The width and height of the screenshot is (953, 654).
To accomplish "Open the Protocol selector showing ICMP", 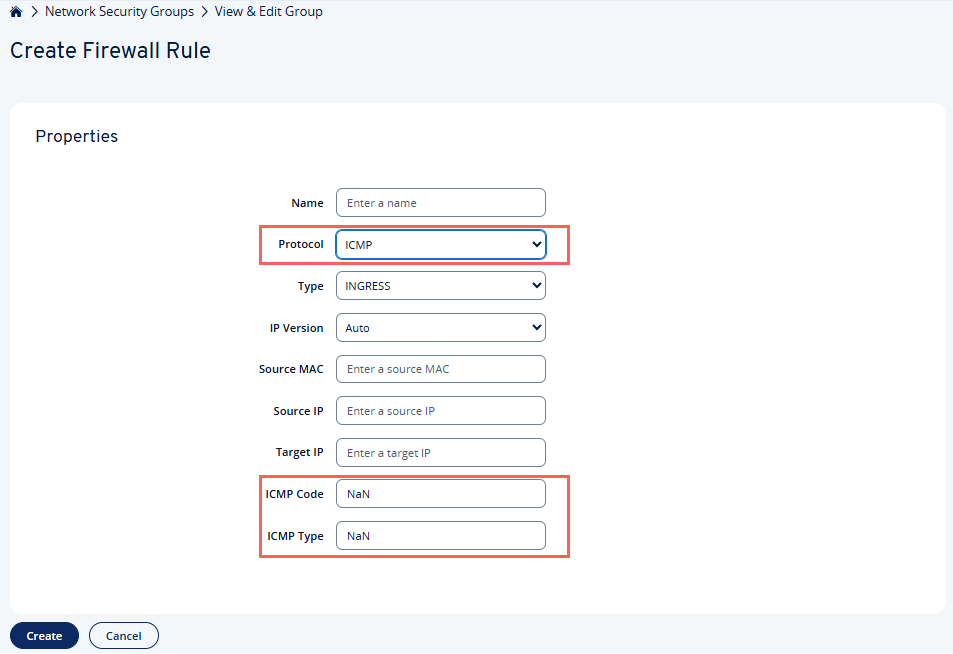I will (x=440, y=244).
